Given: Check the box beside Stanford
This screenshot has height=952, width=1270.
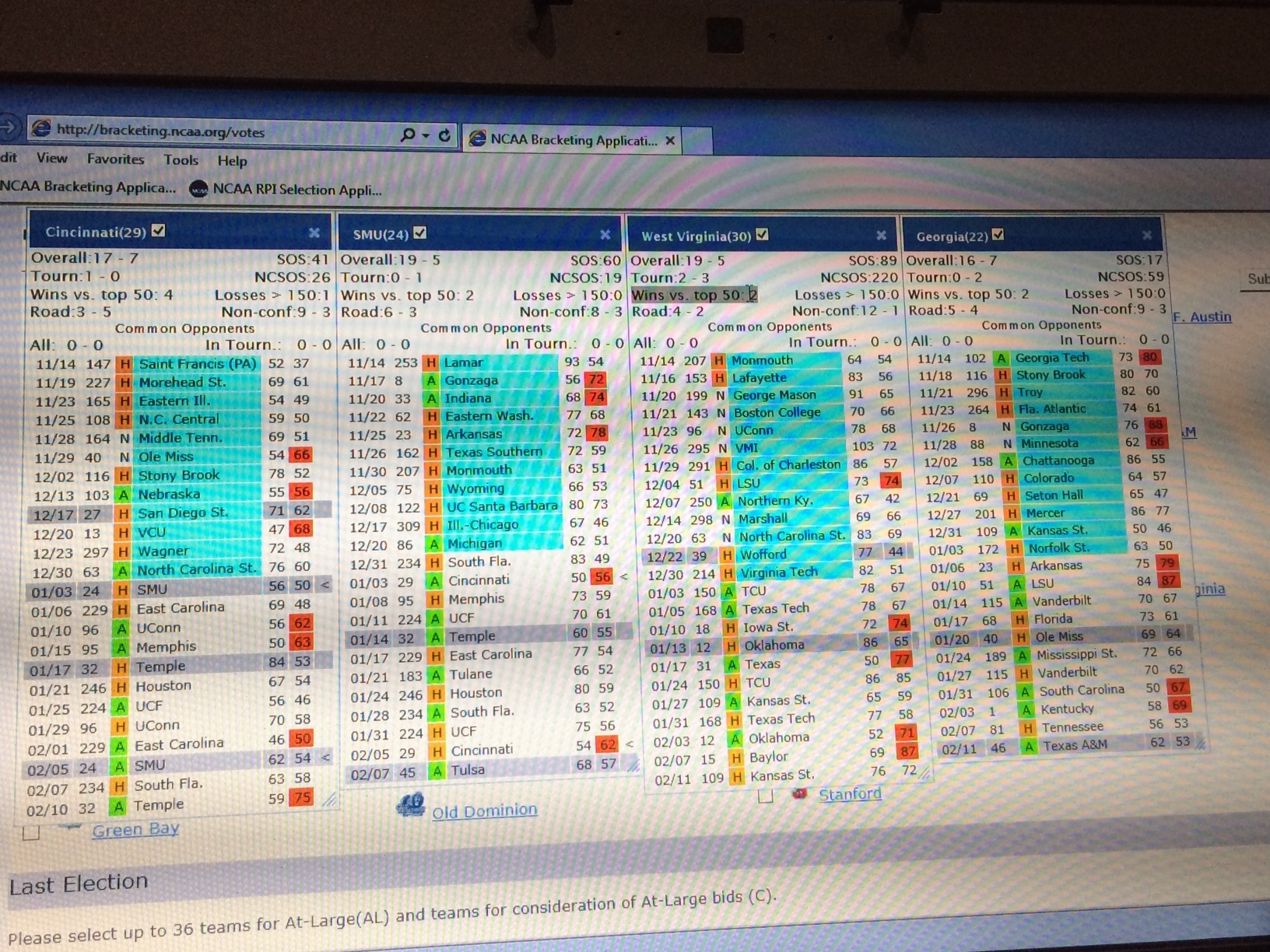Looking at the screenshot, I should coord(766,796).
